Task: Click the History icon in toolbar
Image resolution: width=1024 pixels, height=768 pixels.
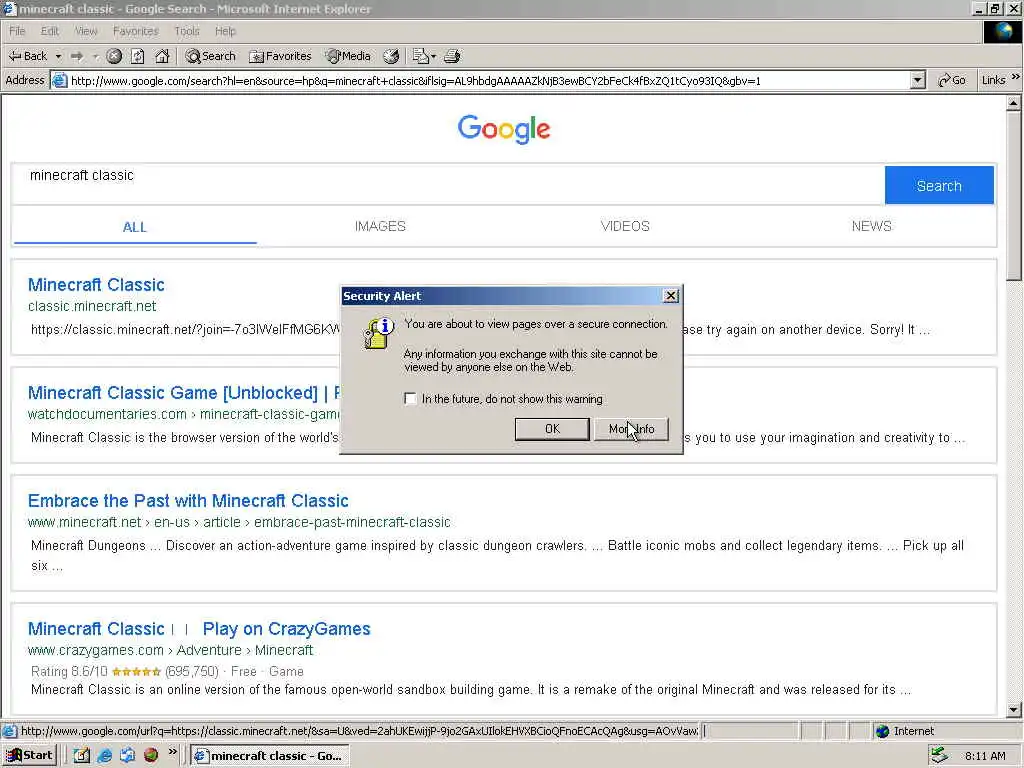Action: coord(391,57)
